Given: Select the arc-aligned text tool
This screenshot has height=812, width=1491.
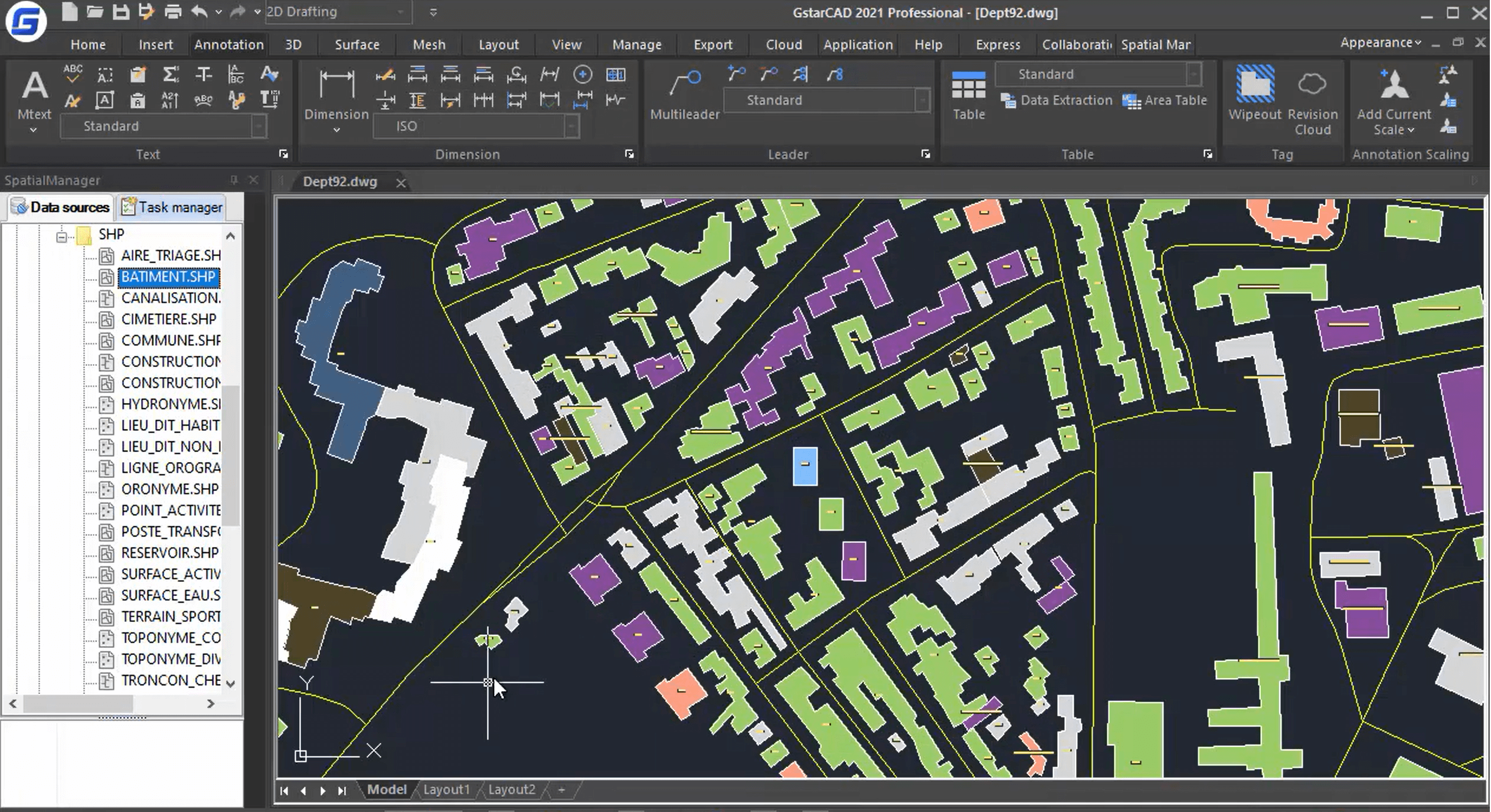Looking at the screenshot, I should (x=203, y=100).
